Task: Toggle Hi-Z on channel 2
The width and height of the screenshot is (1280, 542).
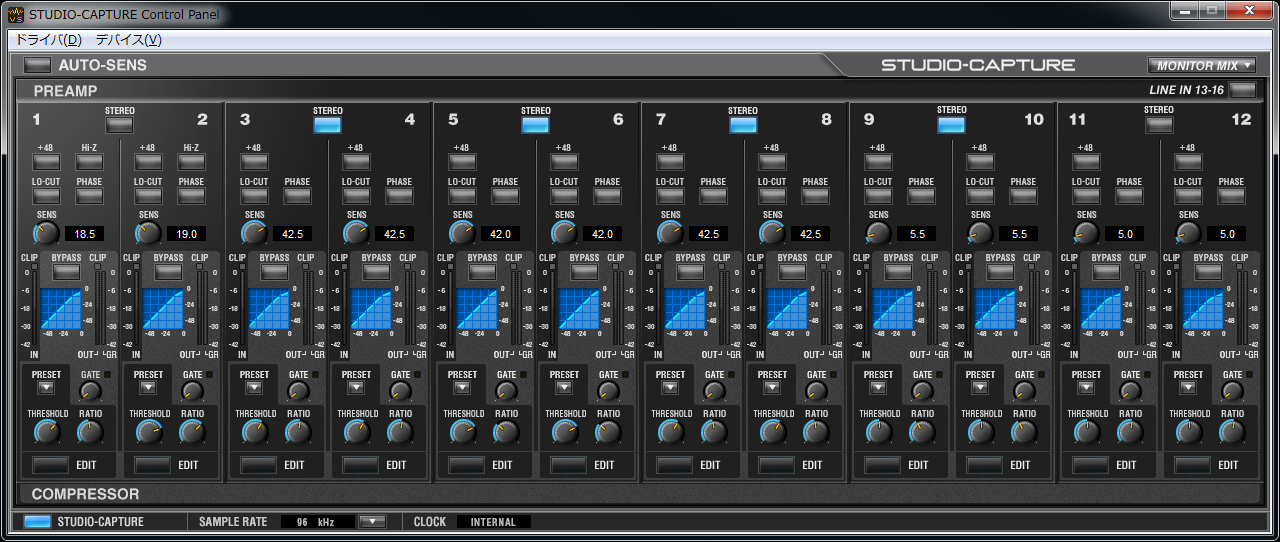Action: pyautogui.click(x=191, y=161)
